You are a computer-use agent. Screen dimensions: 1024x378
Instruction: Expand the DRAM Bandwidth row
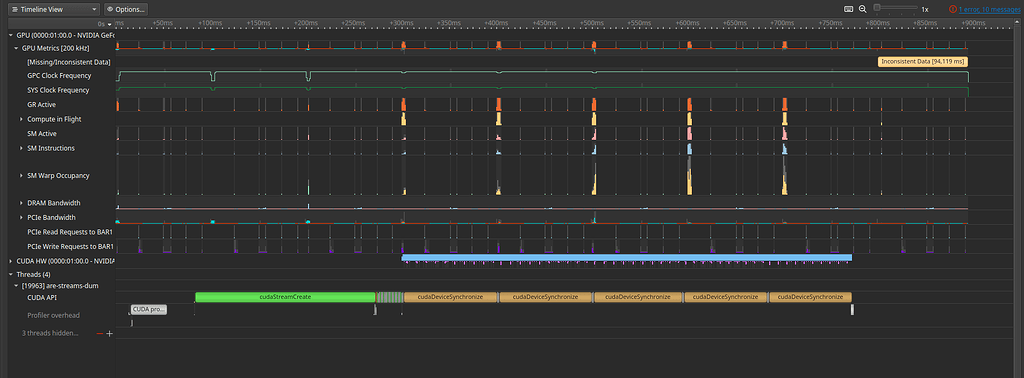[22, 203]
